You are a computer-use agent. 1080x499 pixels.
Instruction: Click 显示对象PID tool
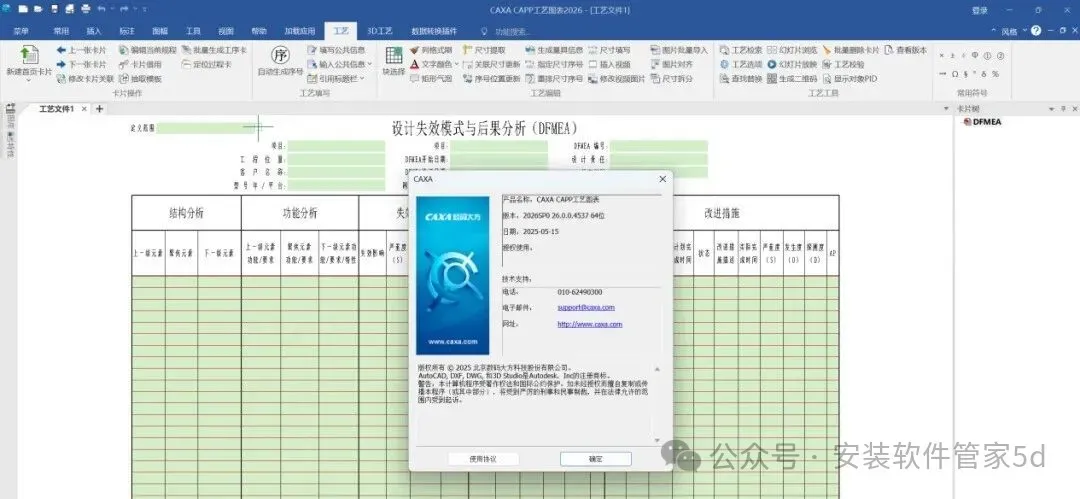[x=850, y=79]
